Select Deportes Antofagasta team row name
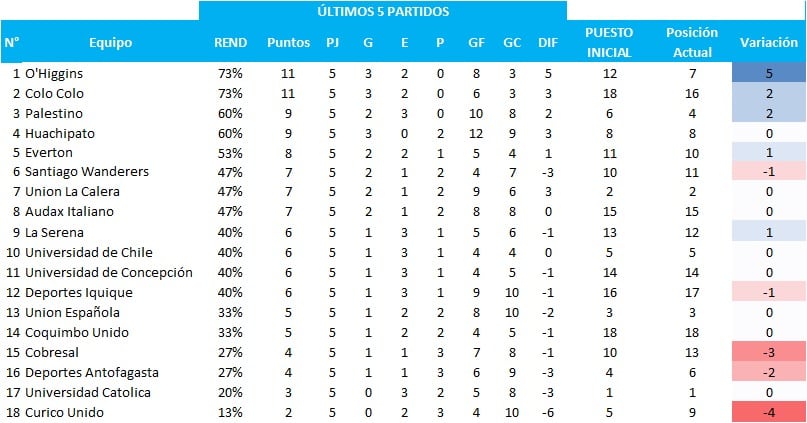The width and height of the screenshot is (807, 423). 92,373
